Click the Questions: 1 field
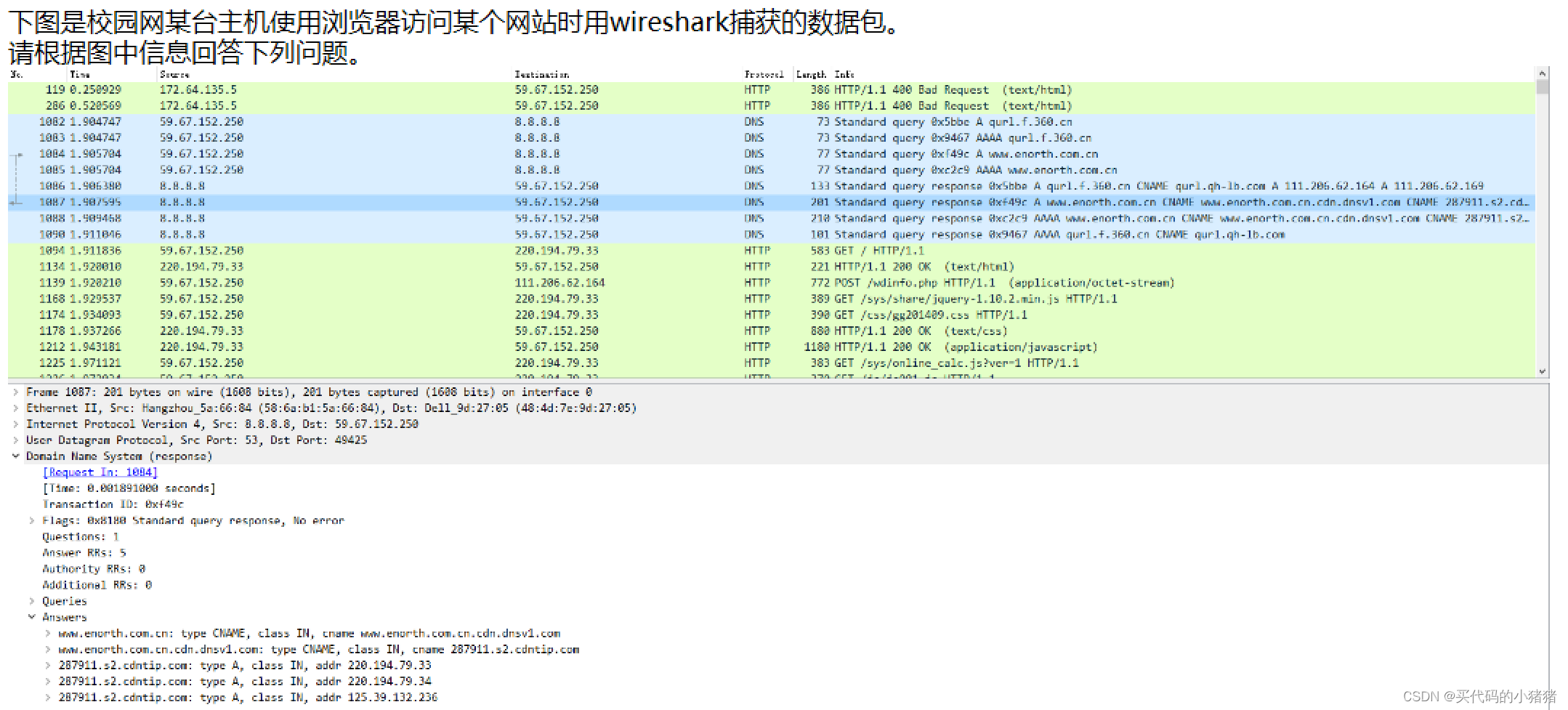The image size is (1568, 710). [x=81, y=536]
